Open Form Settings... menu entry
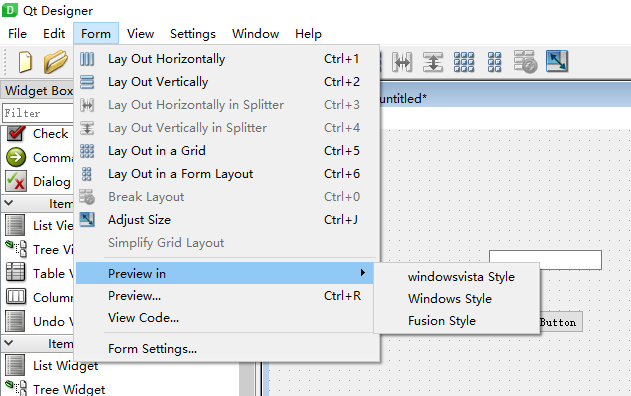Viewport: 631px width, 396px height. 227,349
